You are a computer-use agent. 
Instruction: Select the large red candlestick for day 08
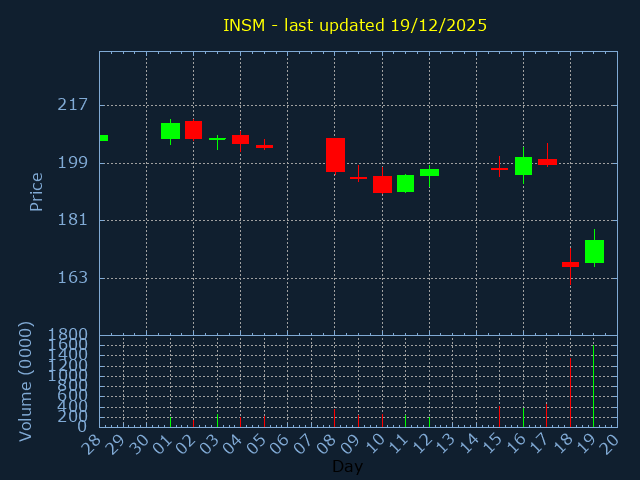click(x=335, y=155)
